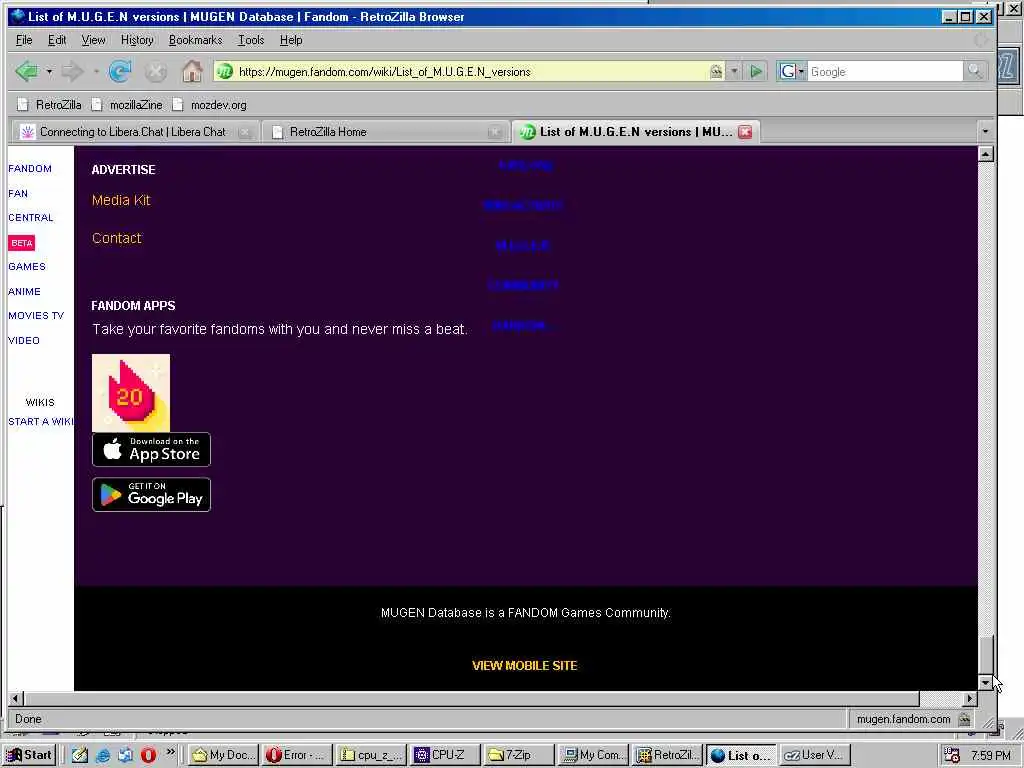Click the grayed Forward arrow
The width and height of the screenshot is (1024, 768).
pyautogui.click(x=72, y=71)
